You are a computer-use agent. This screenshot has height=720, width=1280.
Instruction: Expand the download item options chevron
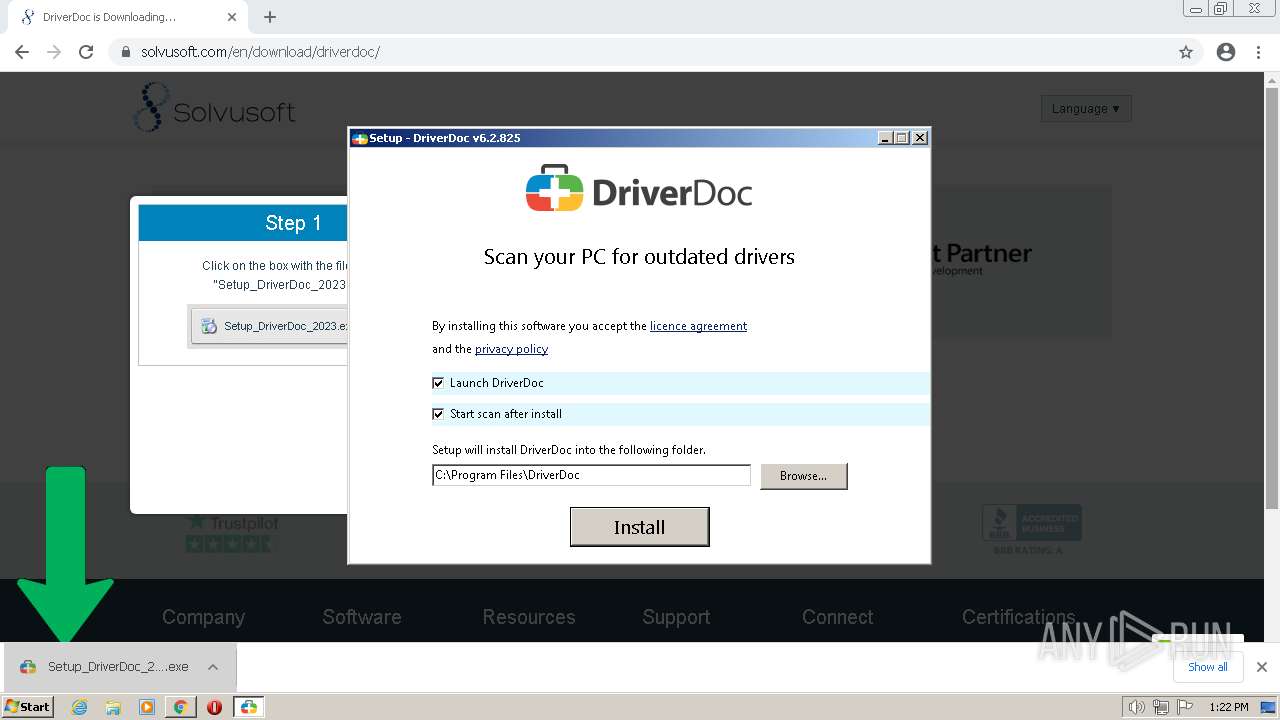pyautogui.click(x=213, y=667)
